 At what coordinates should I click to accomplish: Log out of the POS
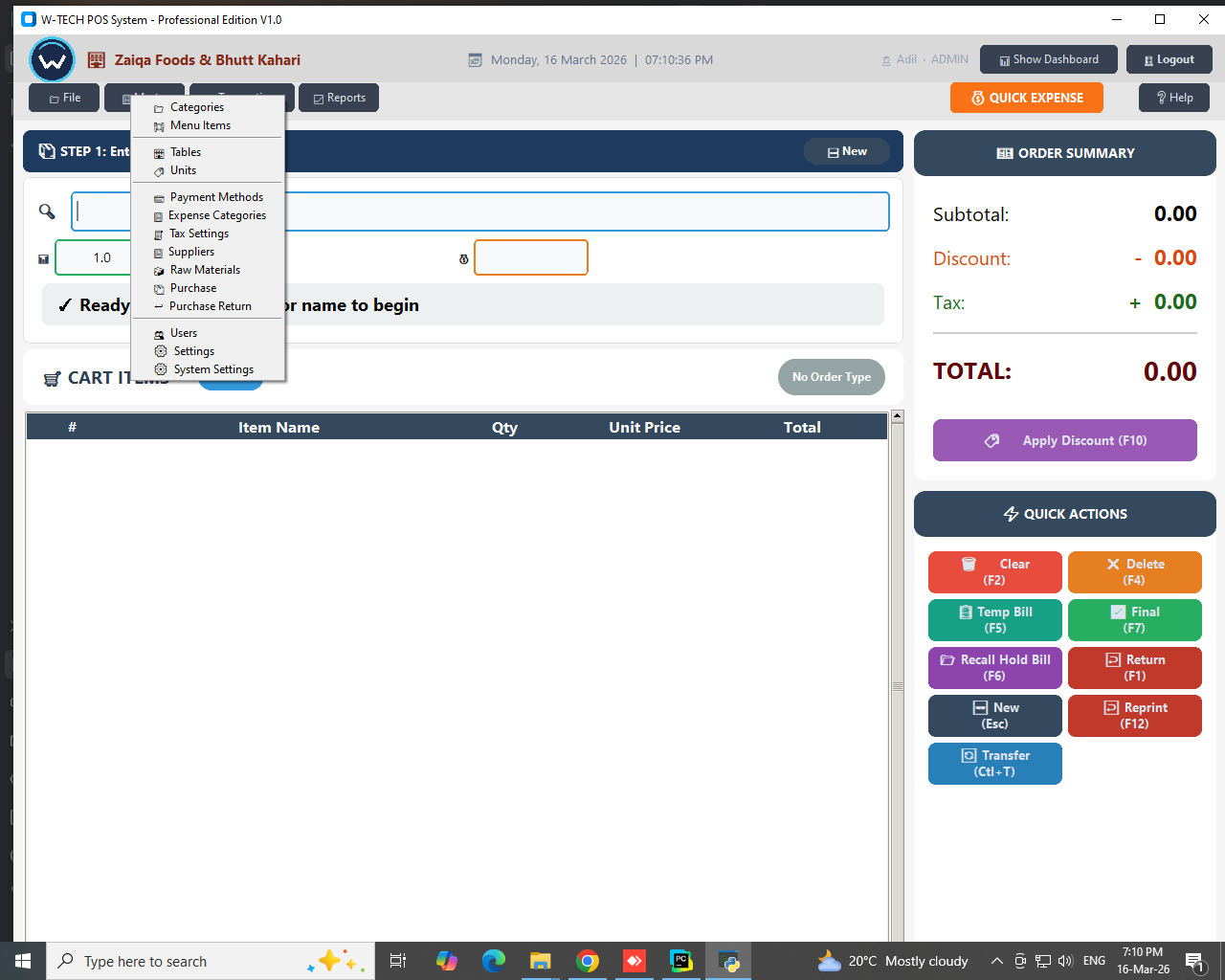pyautogui.click(x=1169, y=59)
